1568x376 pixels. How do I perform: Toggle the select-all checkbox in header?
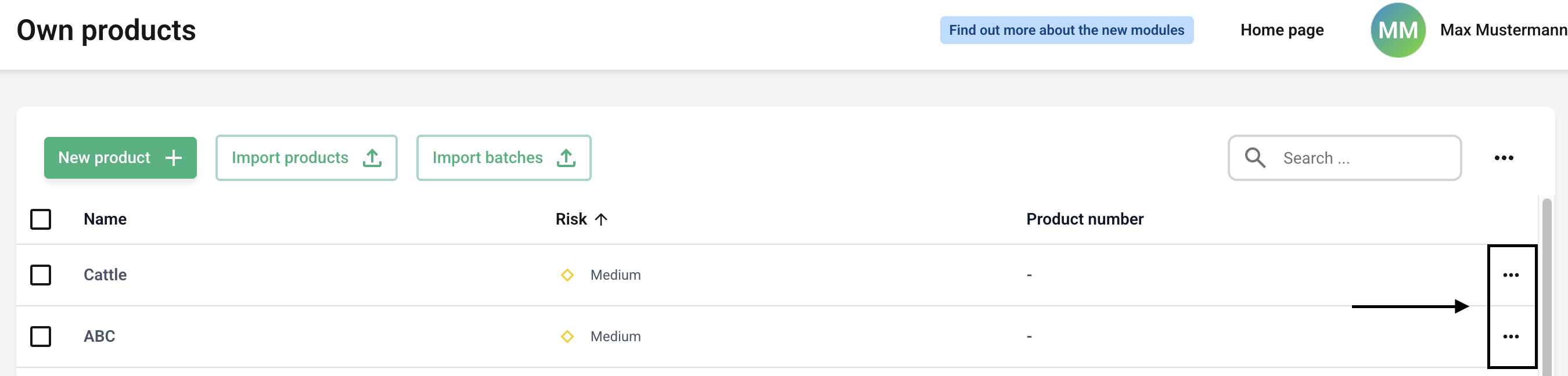(x=41, y=219)
